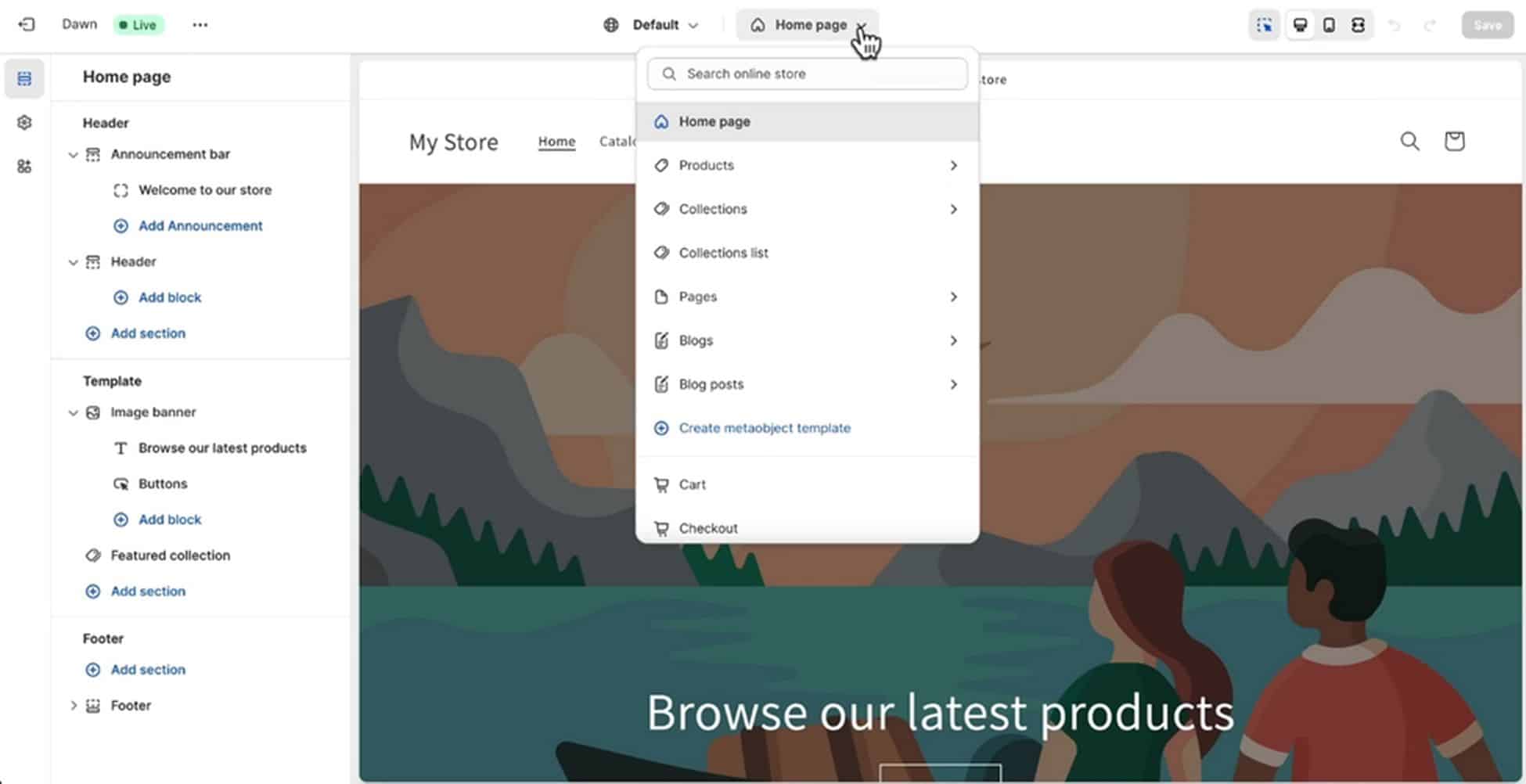Screen dimensions: 1526x784
Task: Click Create metaobject template
Action: point(765,428)
